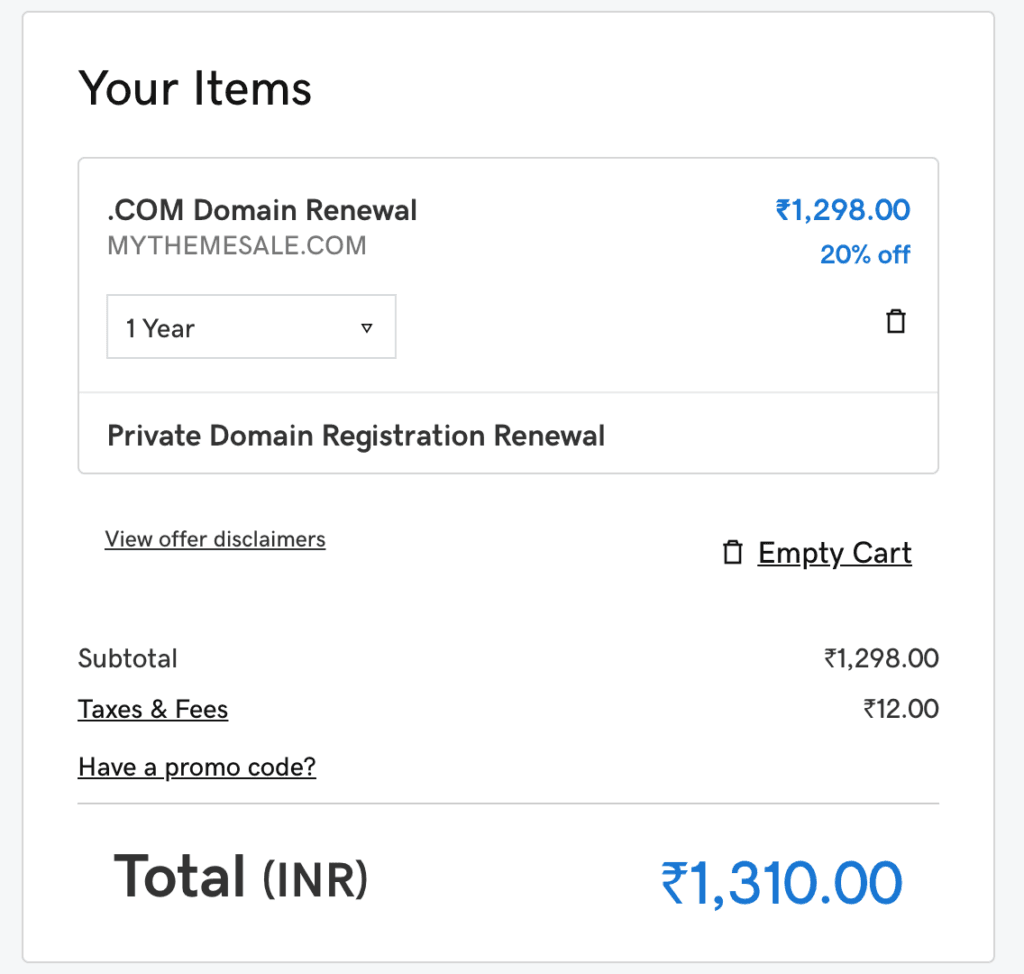
Task: Click the subtotal amount in black text
Action: 881,659
